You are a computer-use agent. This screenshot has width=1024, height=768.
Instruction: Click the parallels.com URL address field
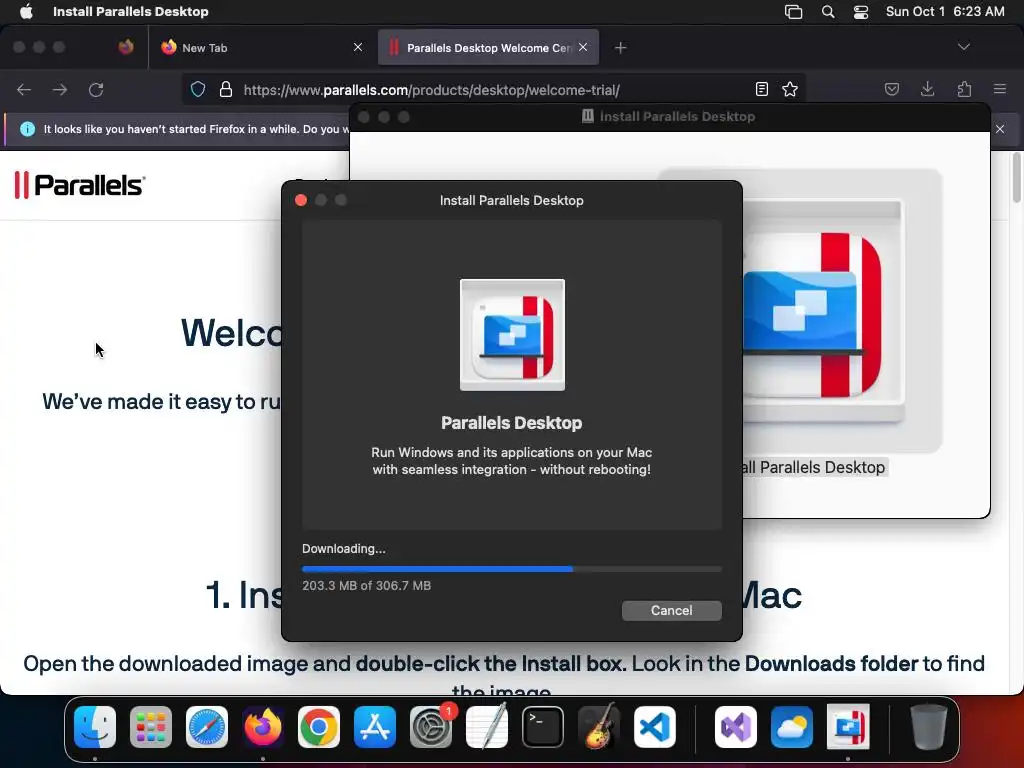pyautogui.click(x=431, y=90)
